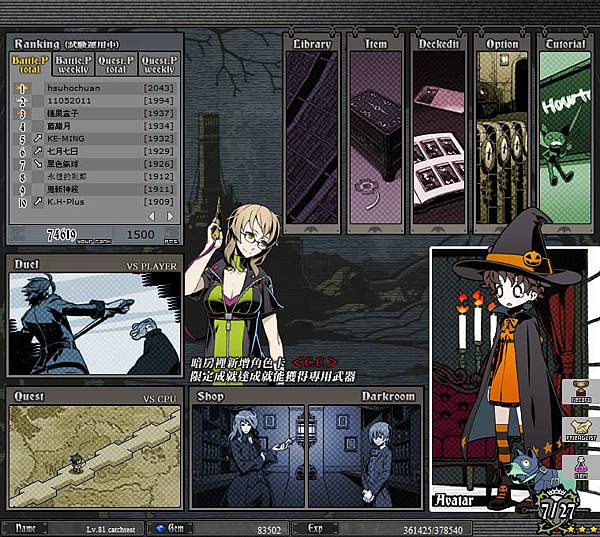Click score [1911] in ranking
Screen dimensions: 600x537
pos(159,189)
